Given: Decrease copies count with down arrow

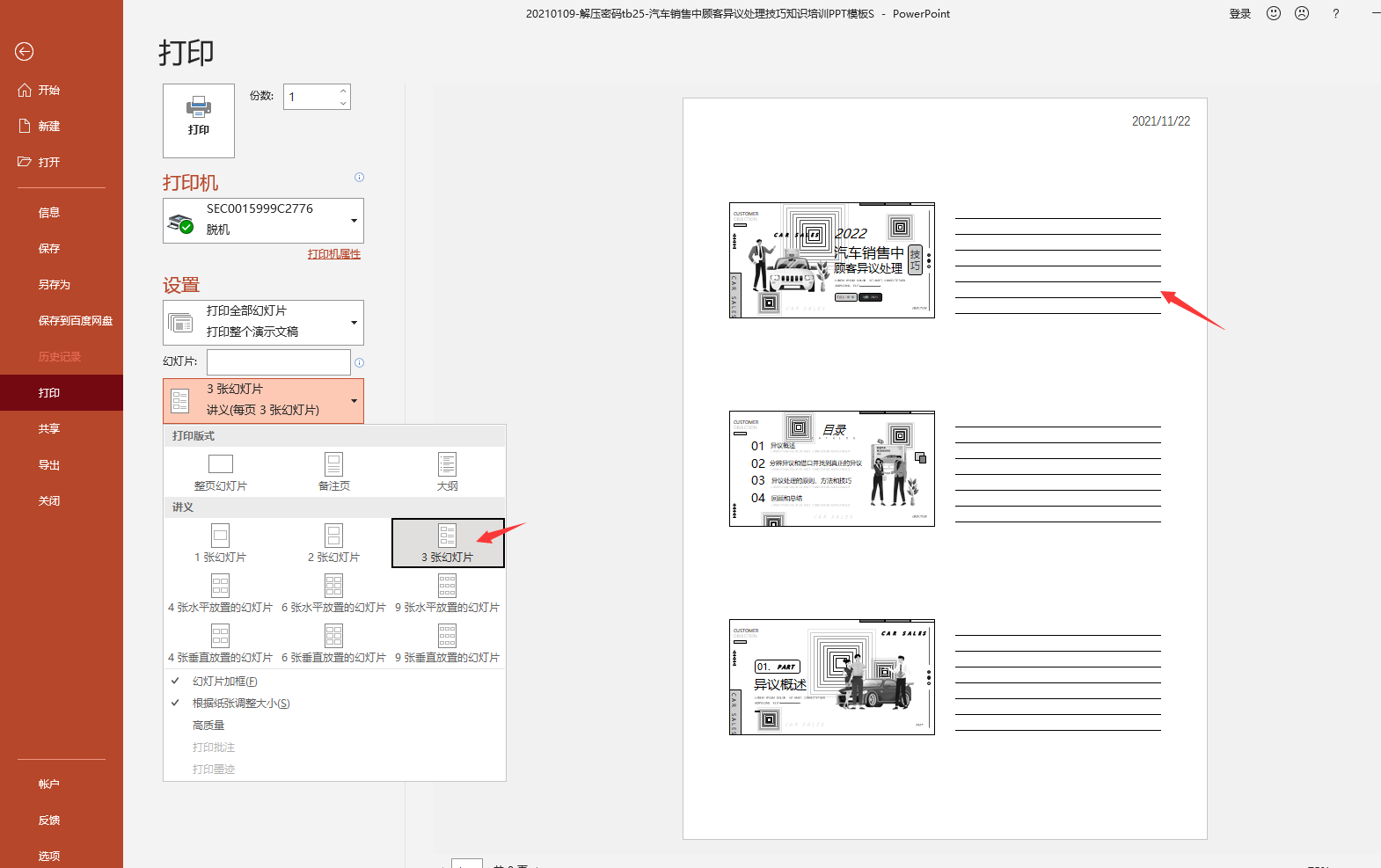Looking at the screenshot, I should [343, 103].
